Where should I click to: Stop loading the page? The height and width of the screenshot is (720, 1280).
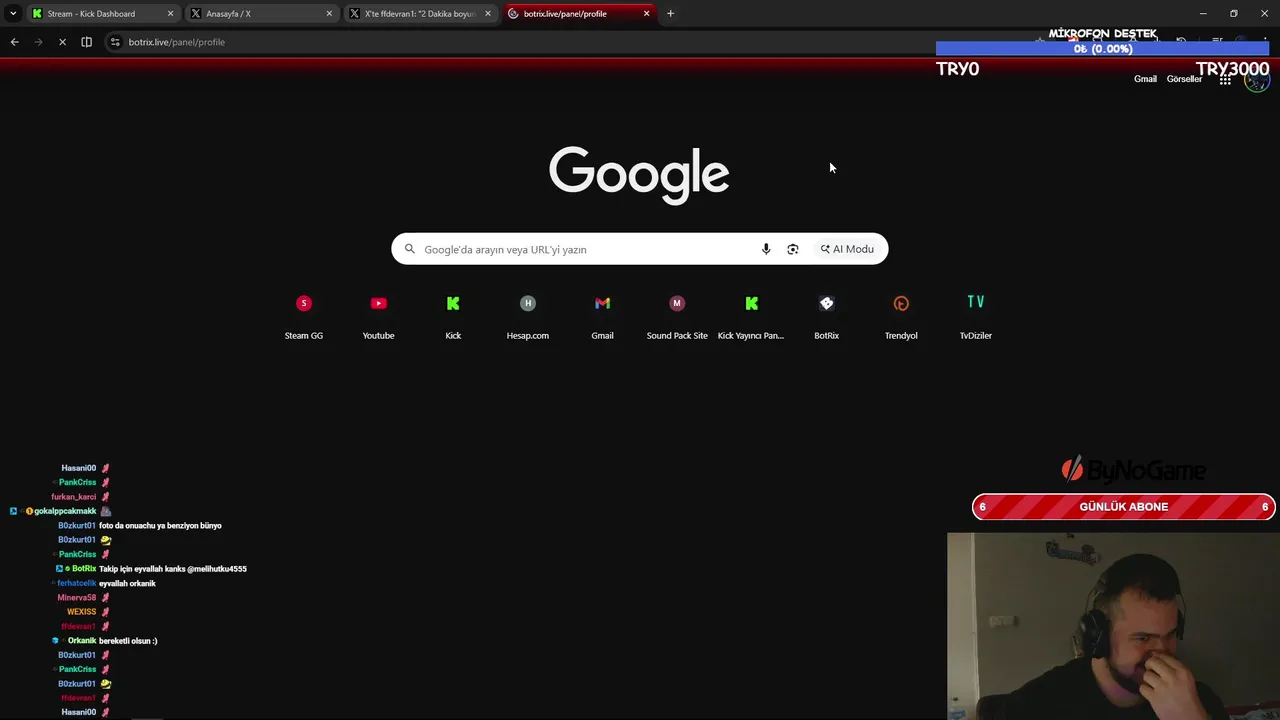point(62,42)
